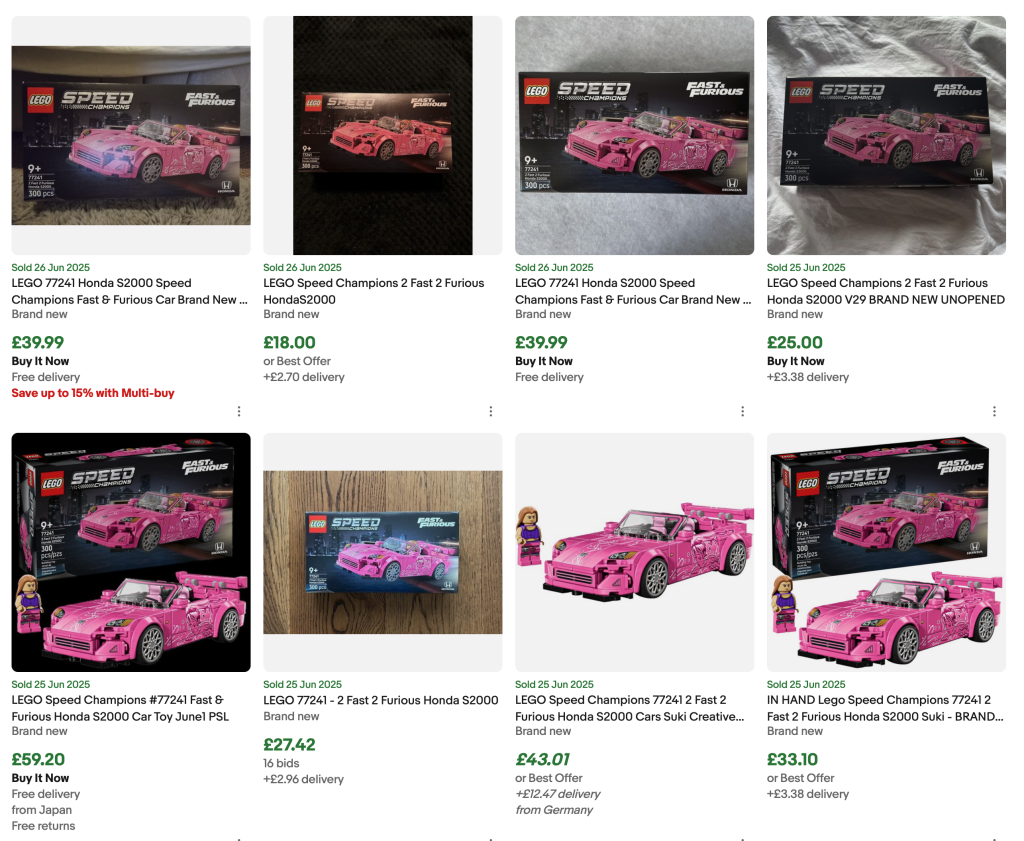Open the HondaS2000 listing title priced £18.00
This screenshot has width=1024, height=841.
click(373, 291)
